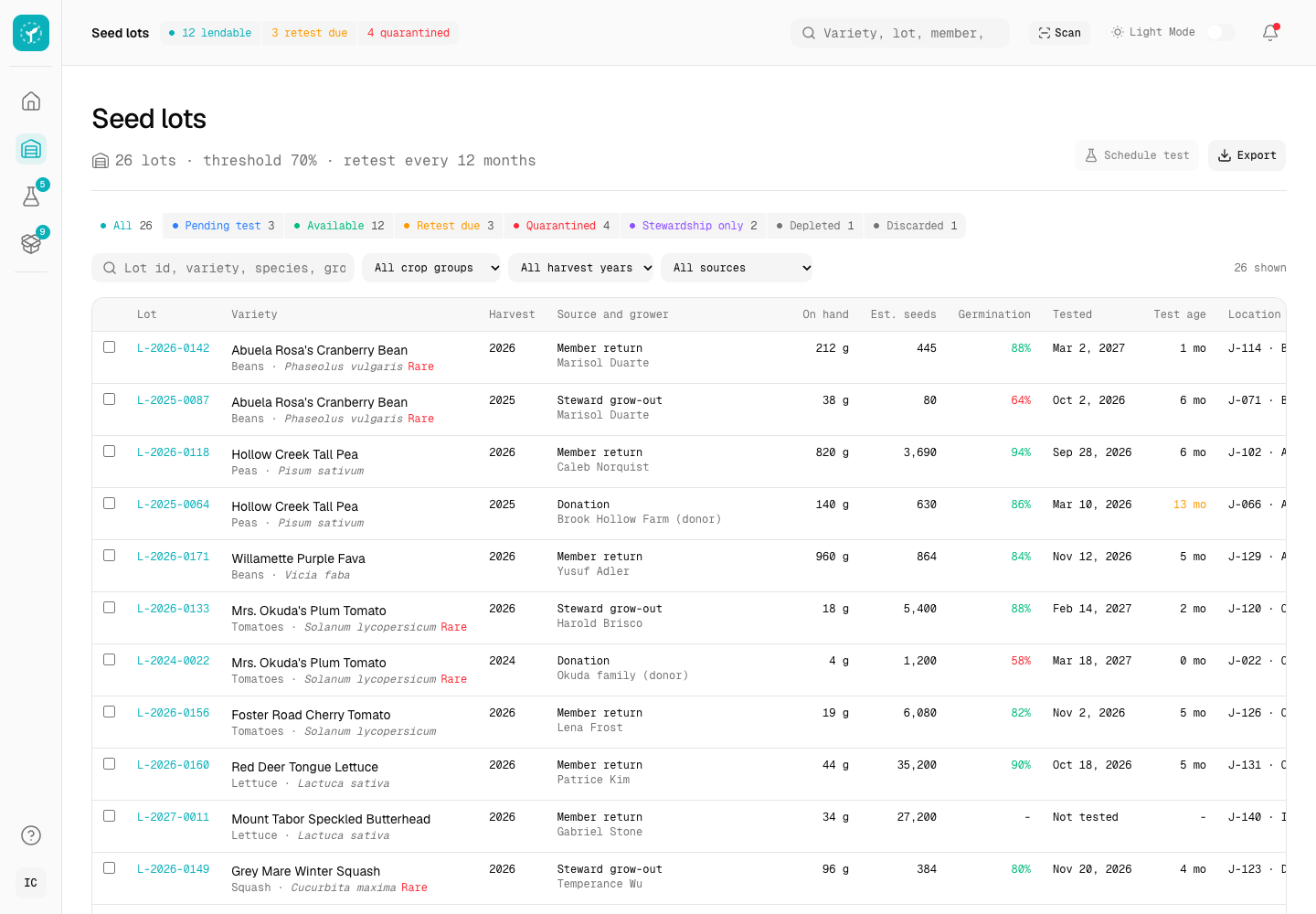
Task: Focus the top search variety field
Action: 900,33
